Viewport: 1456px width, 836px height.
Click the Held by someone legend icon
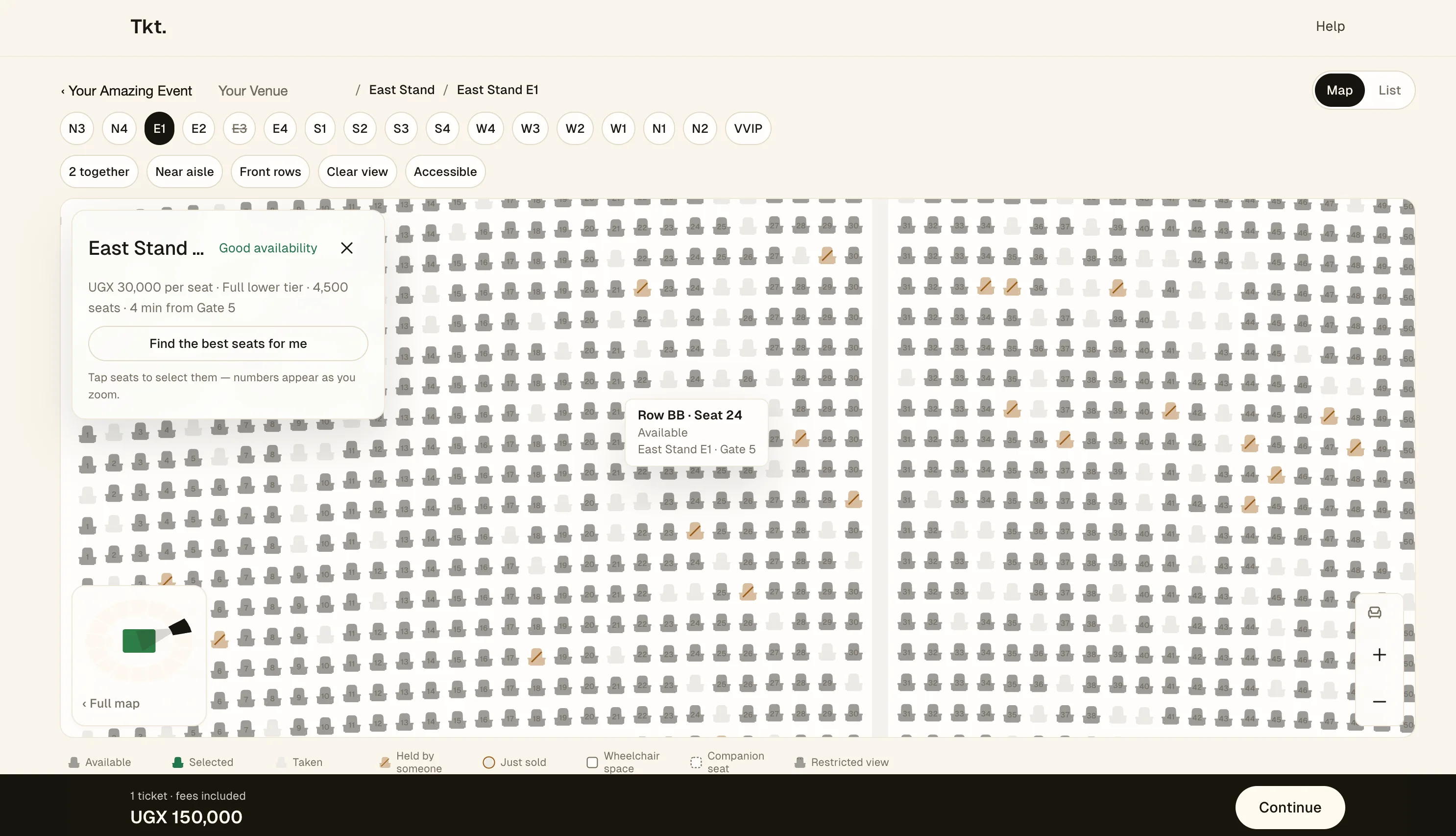pos(385,762)
